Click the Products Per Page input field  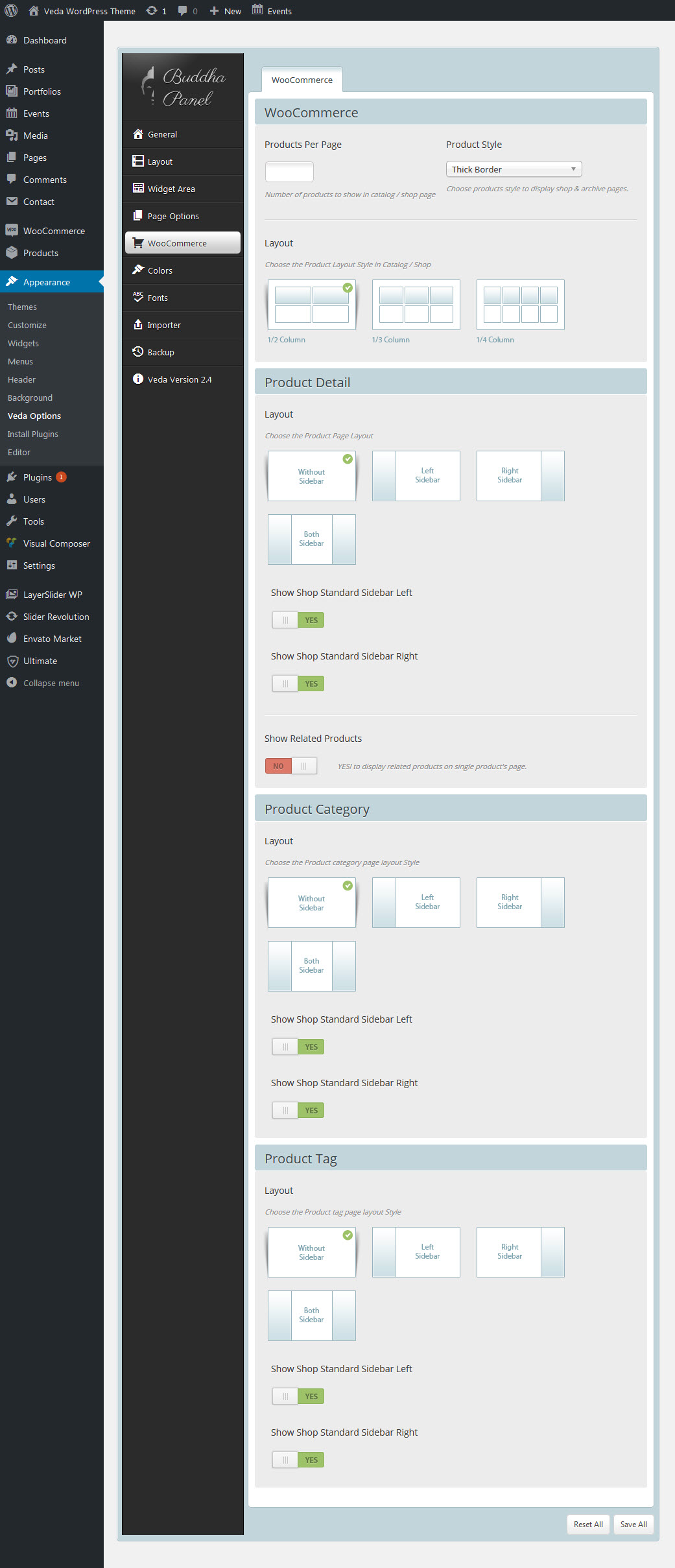coord(289,172)
